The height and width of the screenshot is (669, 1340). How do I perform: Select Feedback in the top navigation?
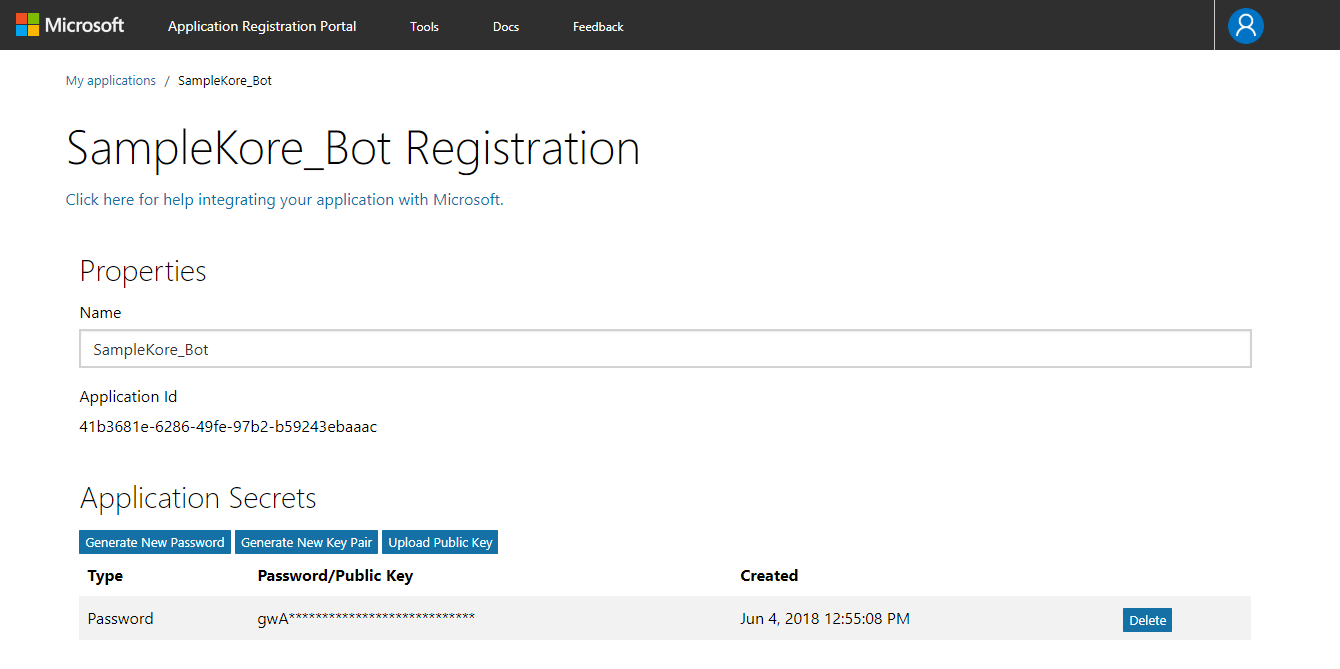coord(598,27)
